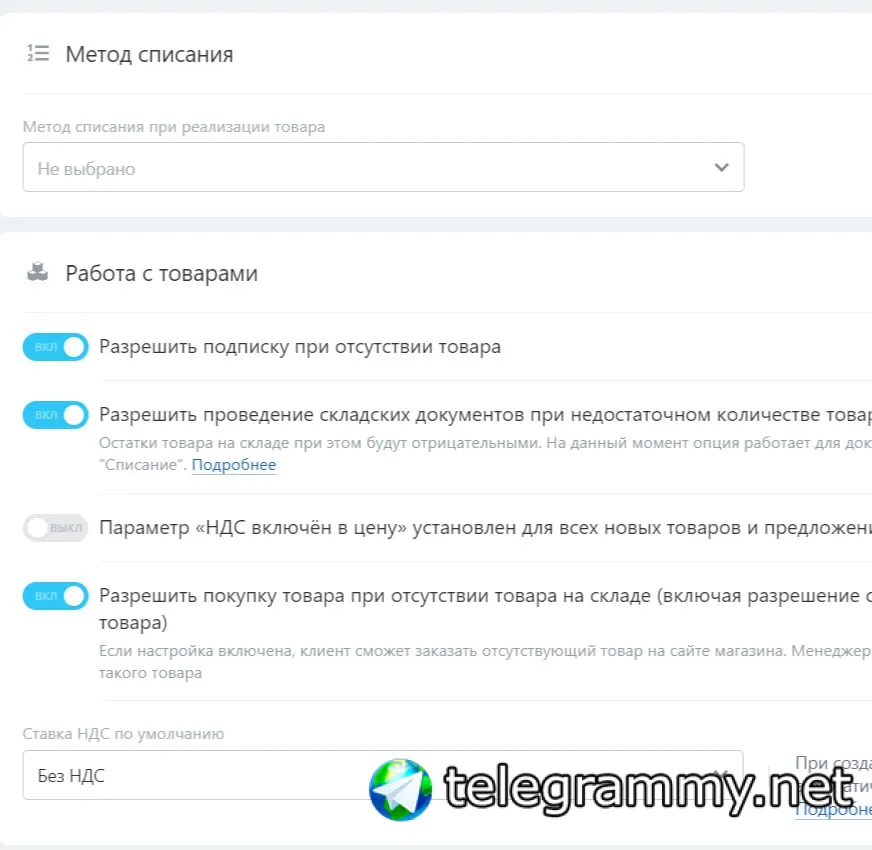Click the Разрешить покупку товара при отсутствии label

point(485,609)
